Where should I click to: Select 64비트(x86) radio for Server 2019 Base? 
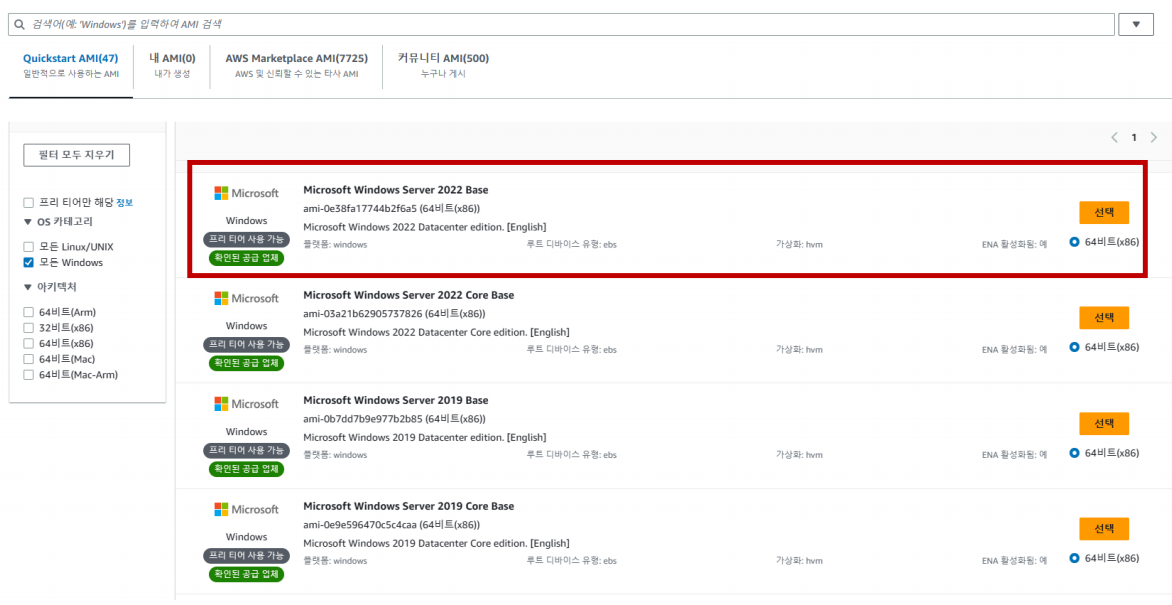(1075, 452)
